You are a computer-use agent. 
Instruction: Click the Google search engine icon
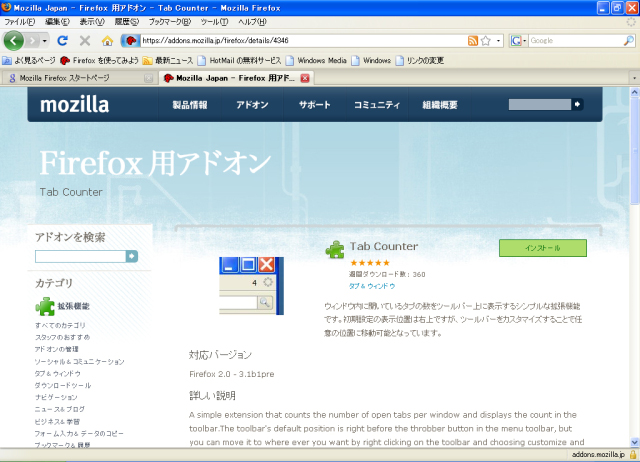pos(516,40)
